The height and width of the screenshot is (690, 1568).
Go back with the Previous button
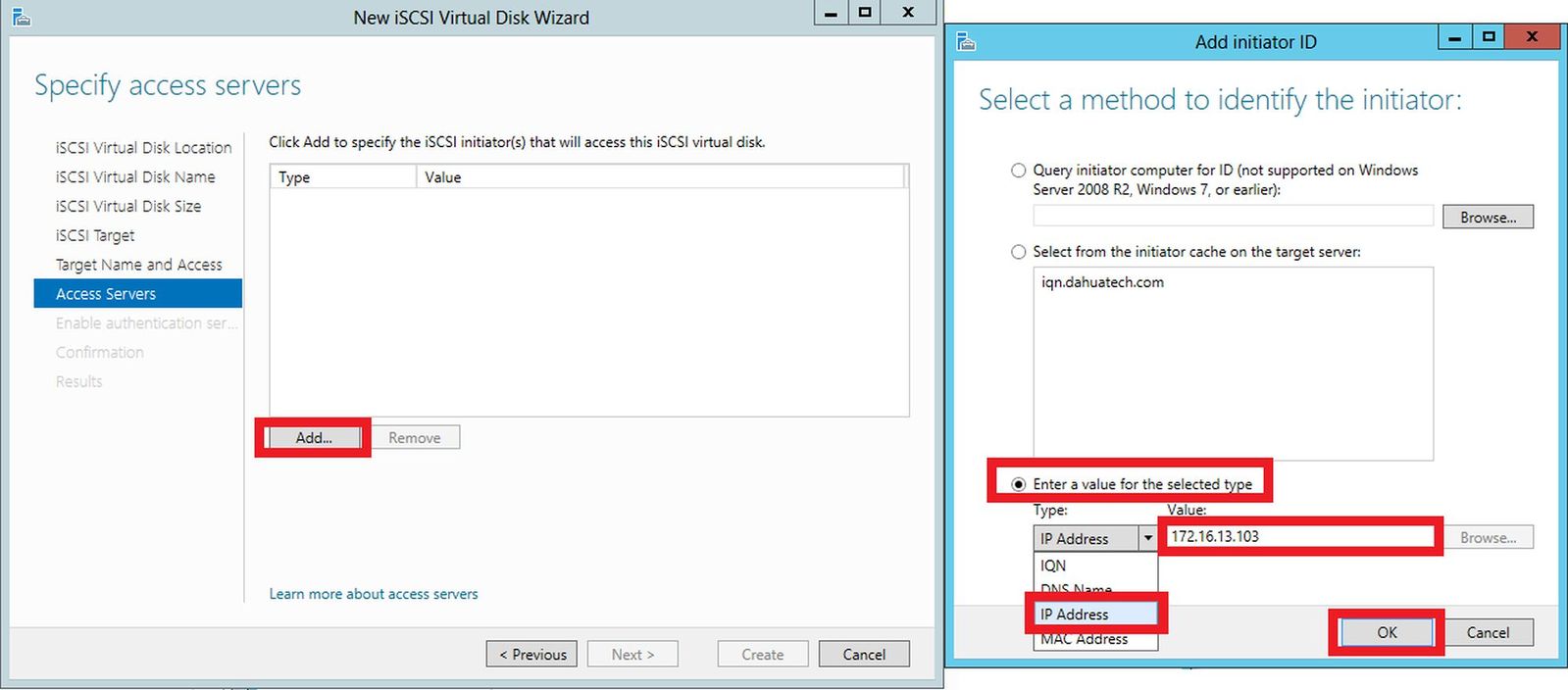click(x=531, y=655)
